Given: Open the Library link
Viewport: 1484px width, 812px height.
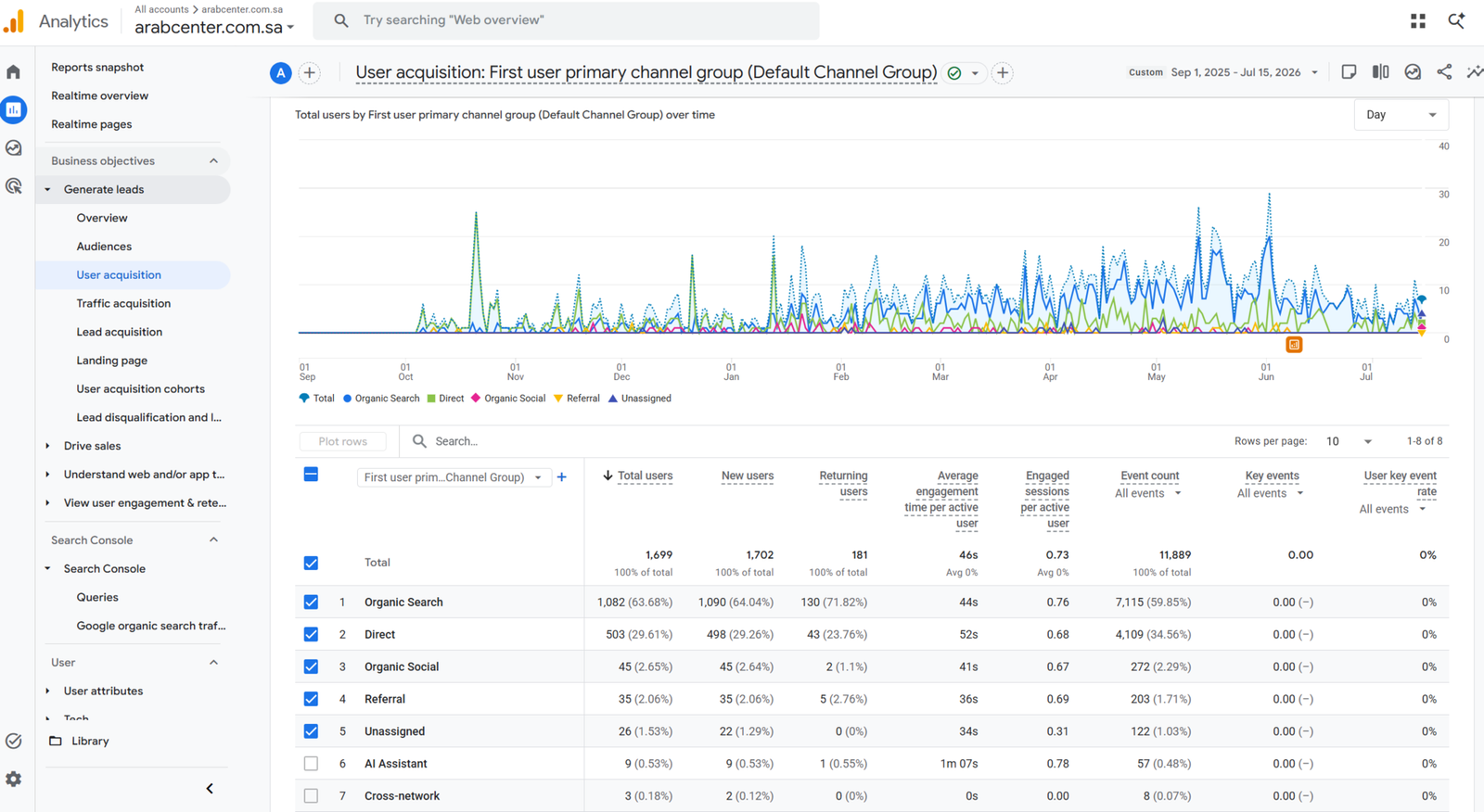Looking at the screenshot, I should [90, 741].
